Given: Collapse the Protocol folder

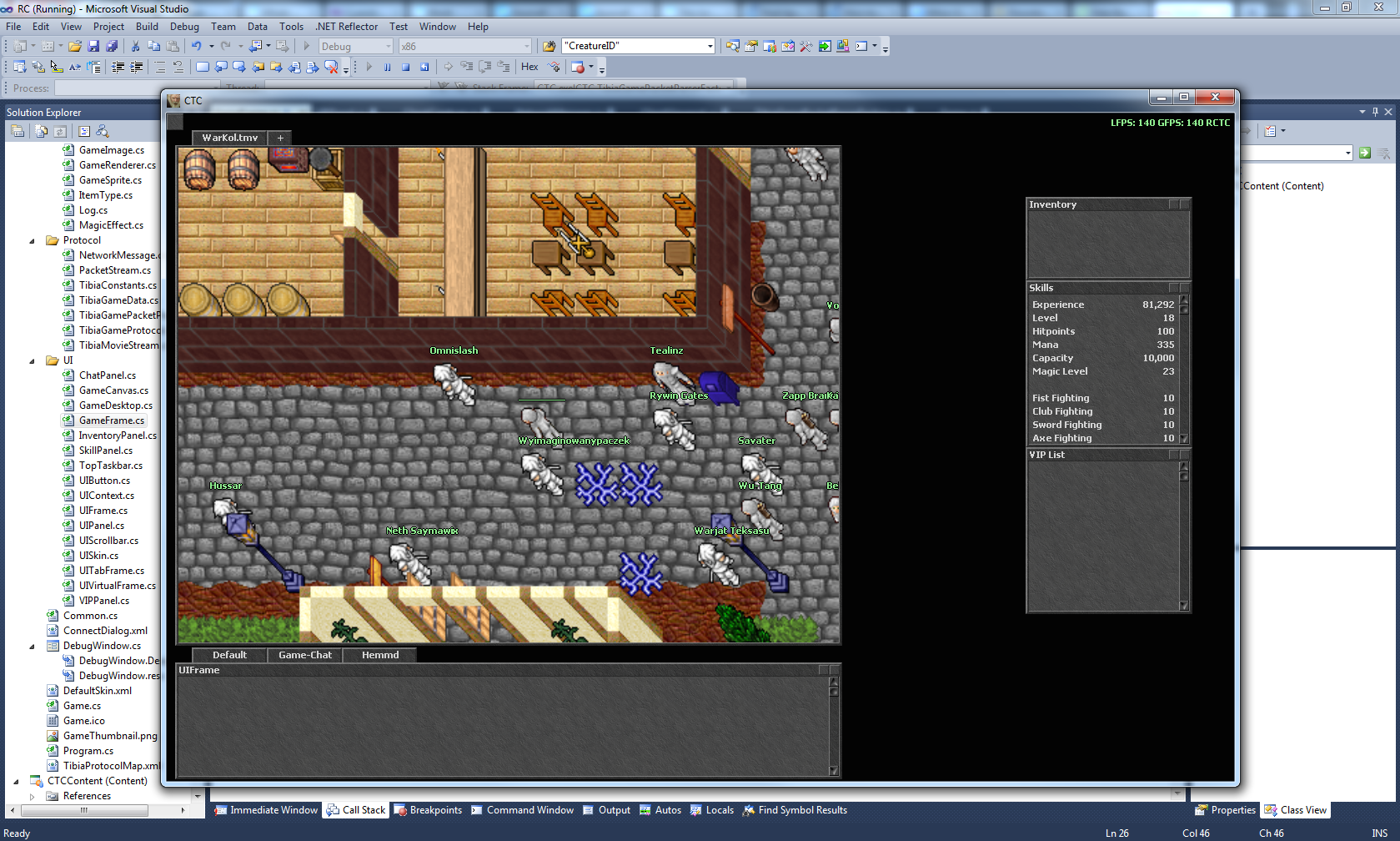Looking at the screenshot, I should [x=33, y=240].
